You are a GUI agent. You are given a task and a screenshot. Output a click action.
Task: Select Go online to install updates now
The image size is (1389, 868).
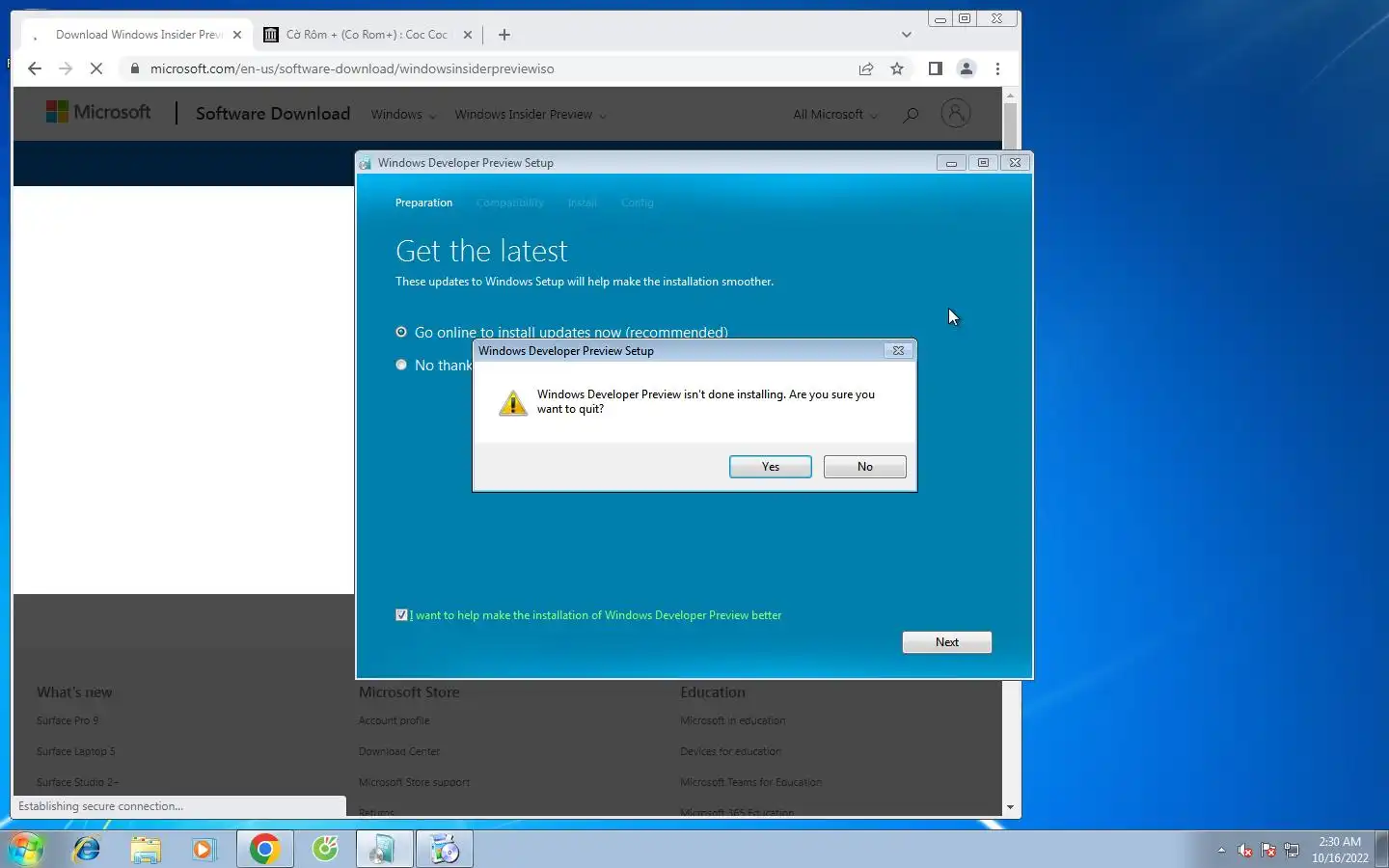coord(561,332)
